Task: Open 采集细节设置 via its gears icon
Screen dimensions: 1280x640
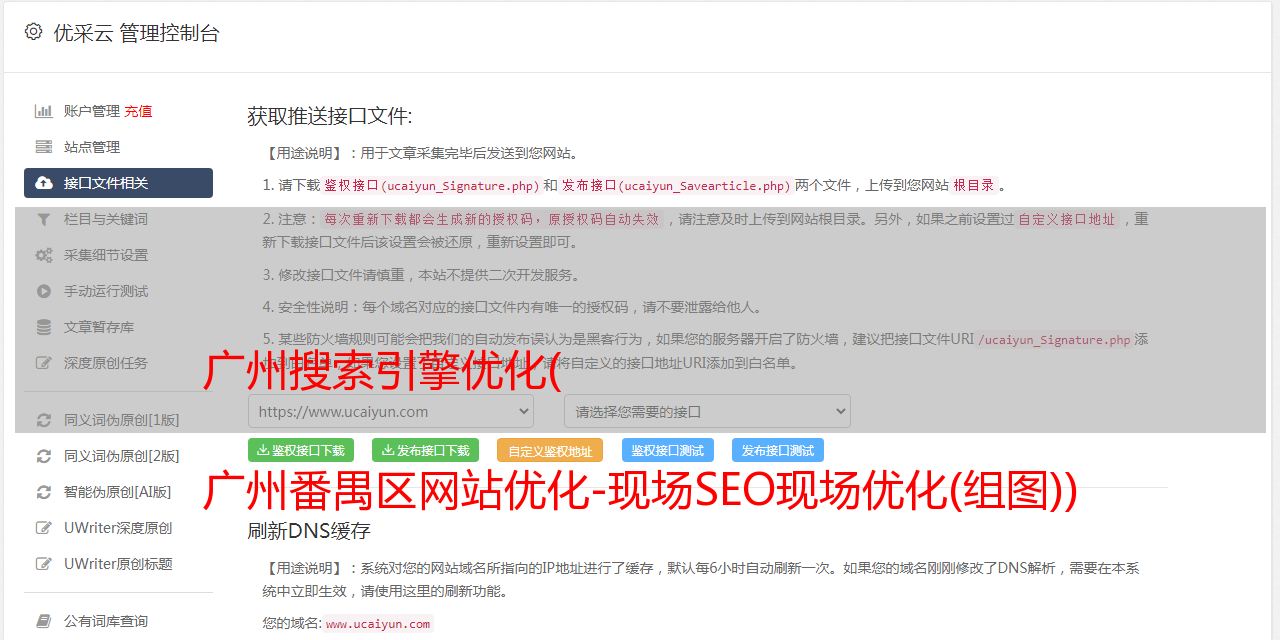Action: pos(44,255)
